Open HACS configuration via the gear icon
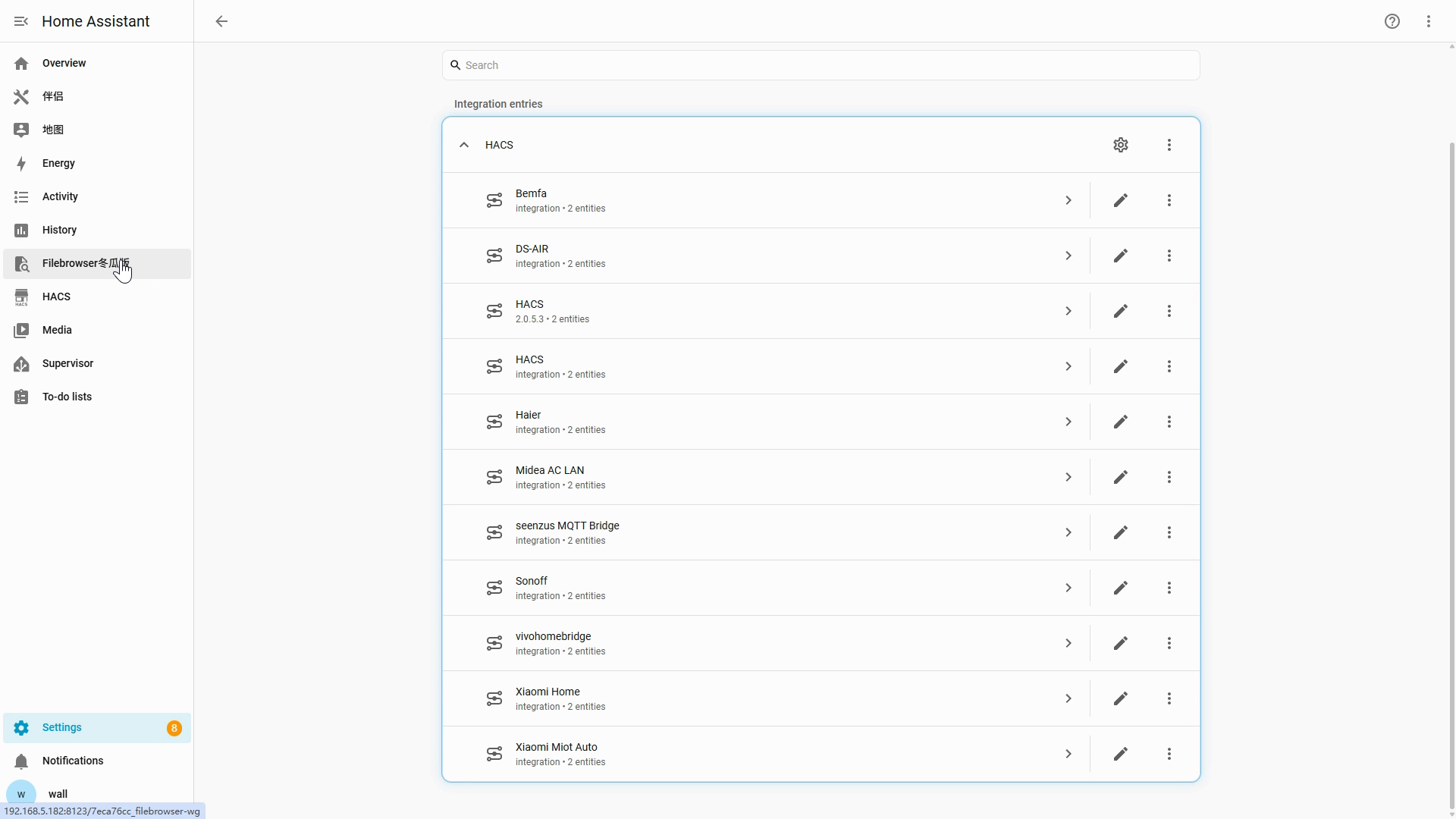1456x819 pixels. point(1121,145)
